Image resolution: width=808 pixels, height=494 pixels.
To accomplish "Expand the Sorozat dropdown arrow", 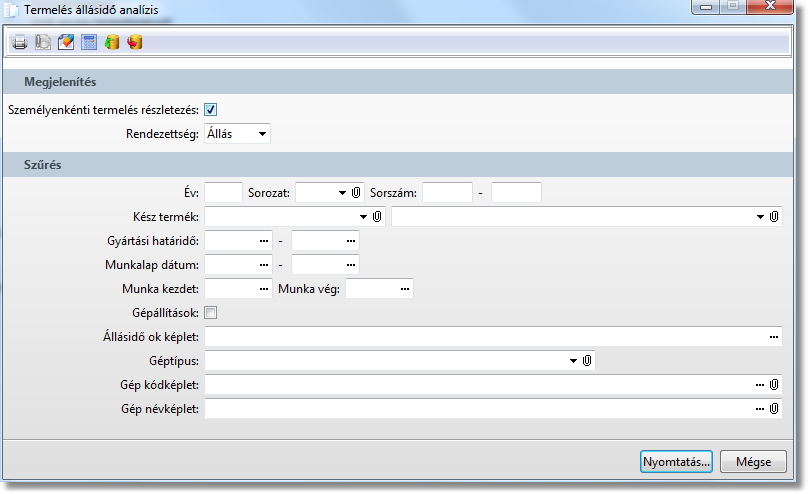I will pyautogui.click(x=342, y=193).
